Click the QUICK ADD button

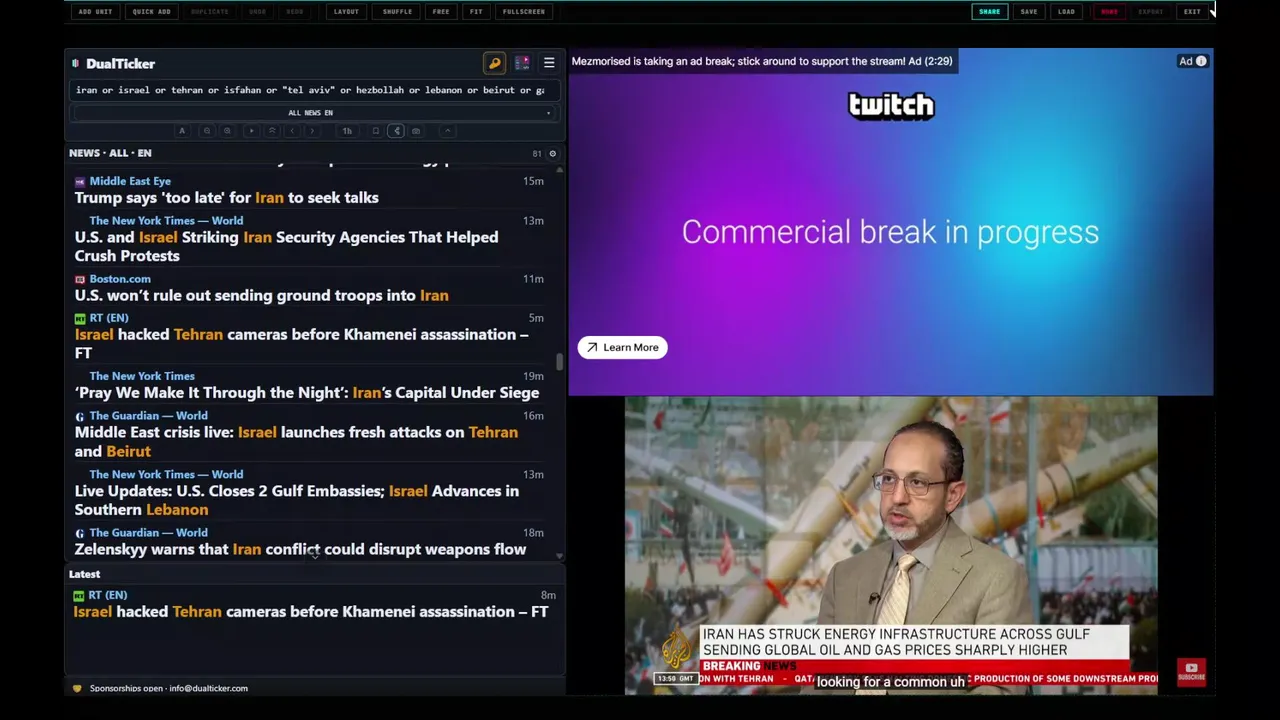tap(151, 12)
